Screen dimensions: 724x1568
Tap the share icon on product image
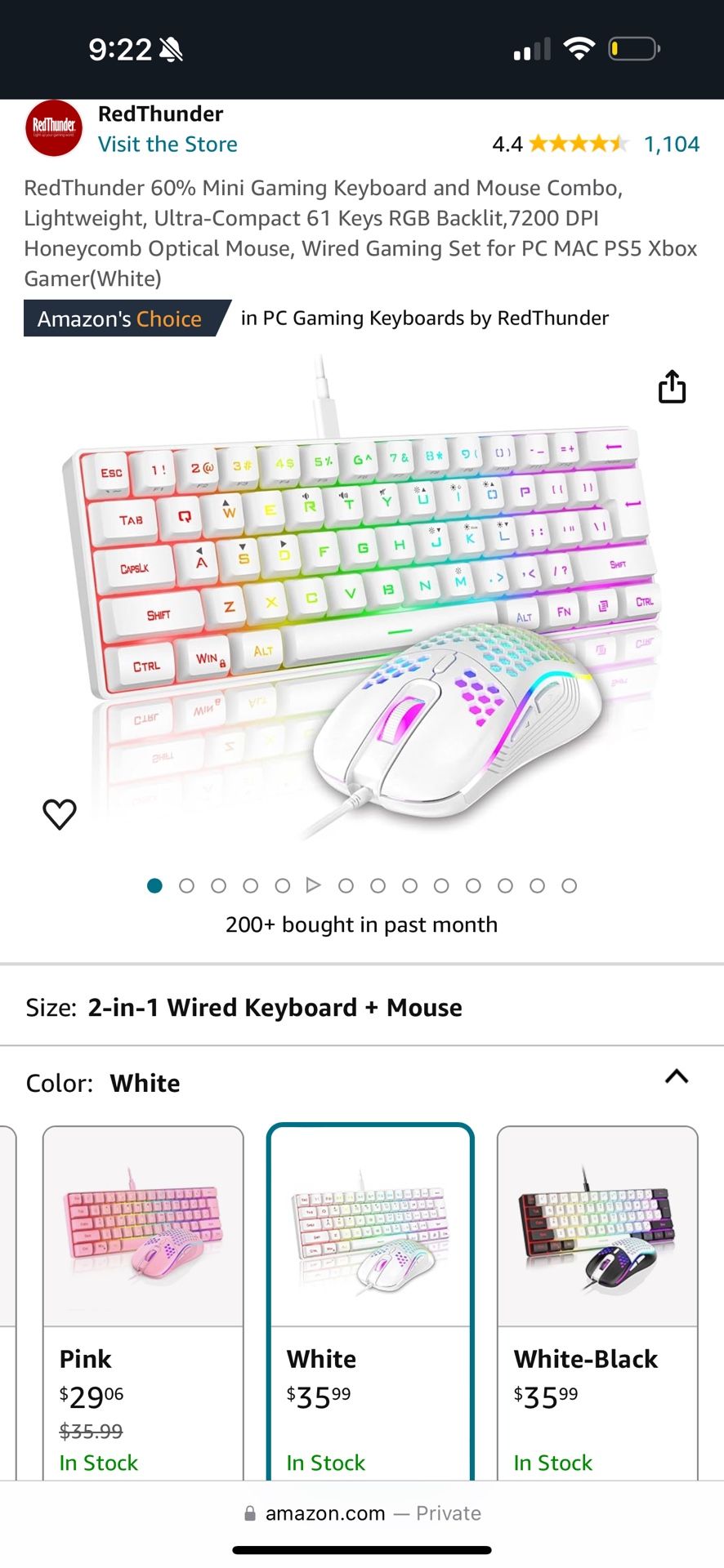(672, 386)
